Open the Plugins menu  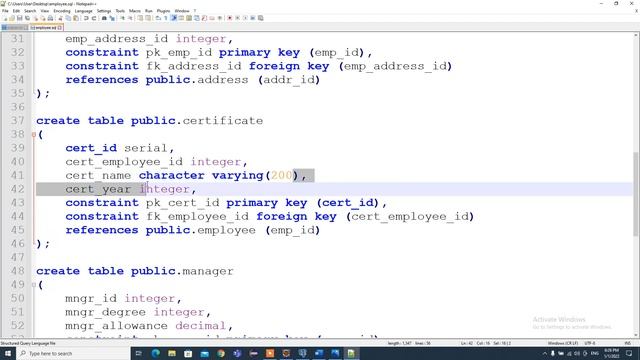tap(163, 11)
